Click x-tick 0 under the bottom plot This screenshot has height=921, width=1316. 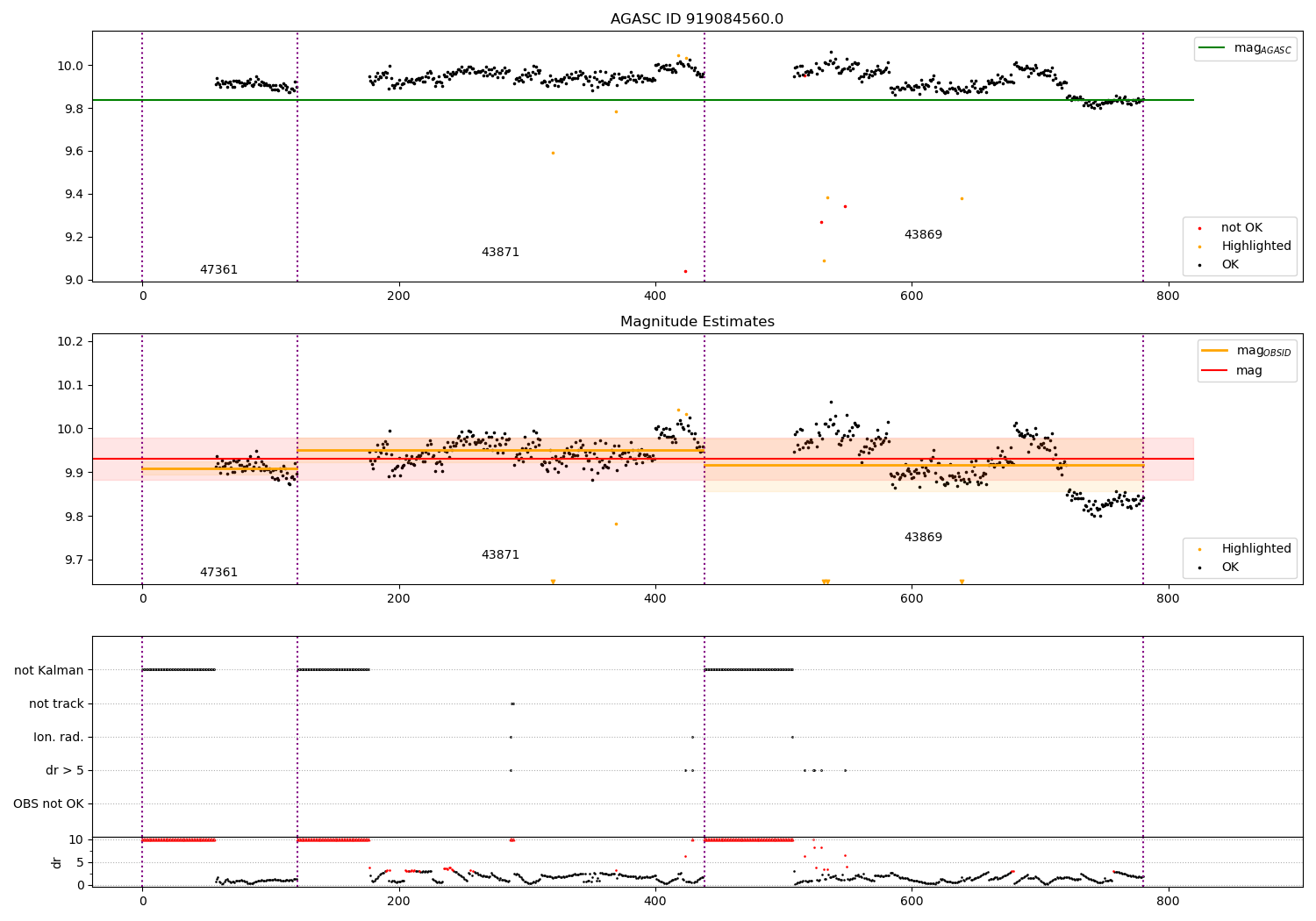click(142, 902)
